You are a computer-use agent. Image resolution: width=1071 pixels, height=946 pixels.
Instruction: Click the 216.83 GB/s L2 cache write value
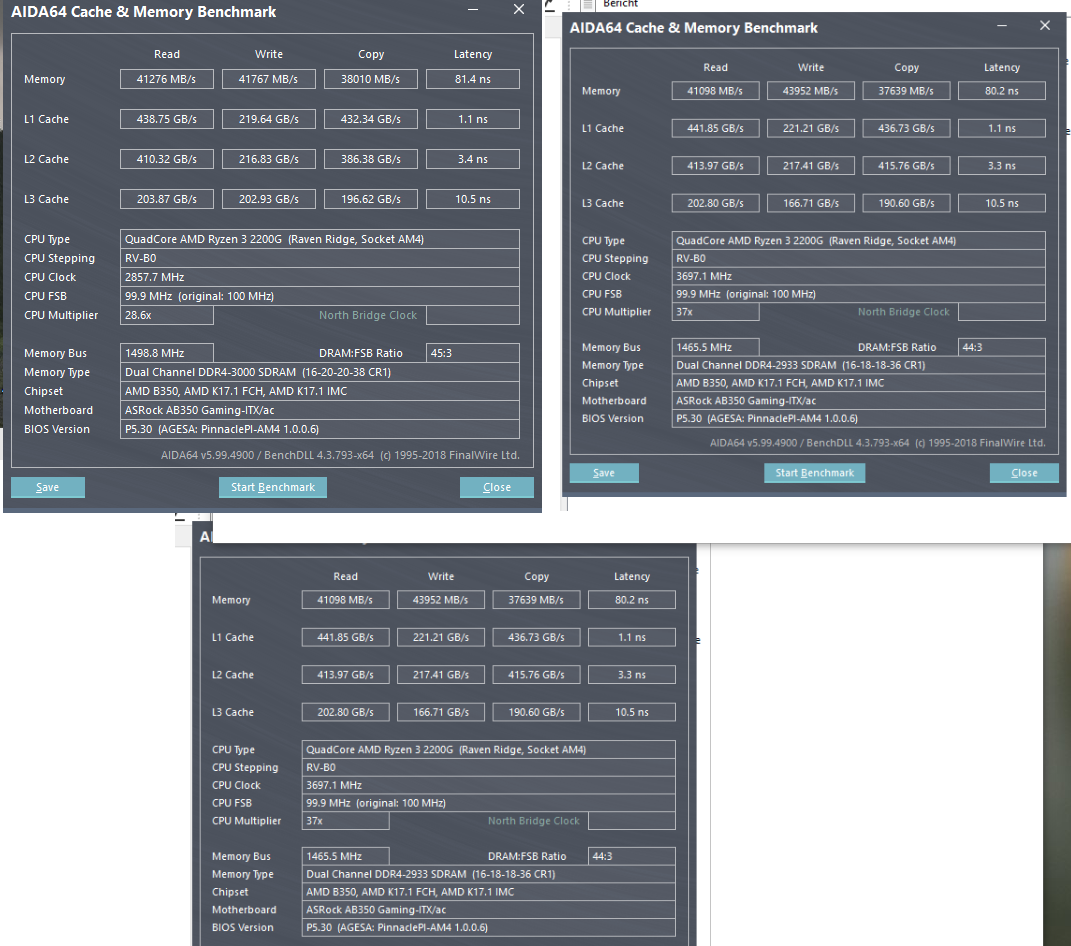coord(268,159)
